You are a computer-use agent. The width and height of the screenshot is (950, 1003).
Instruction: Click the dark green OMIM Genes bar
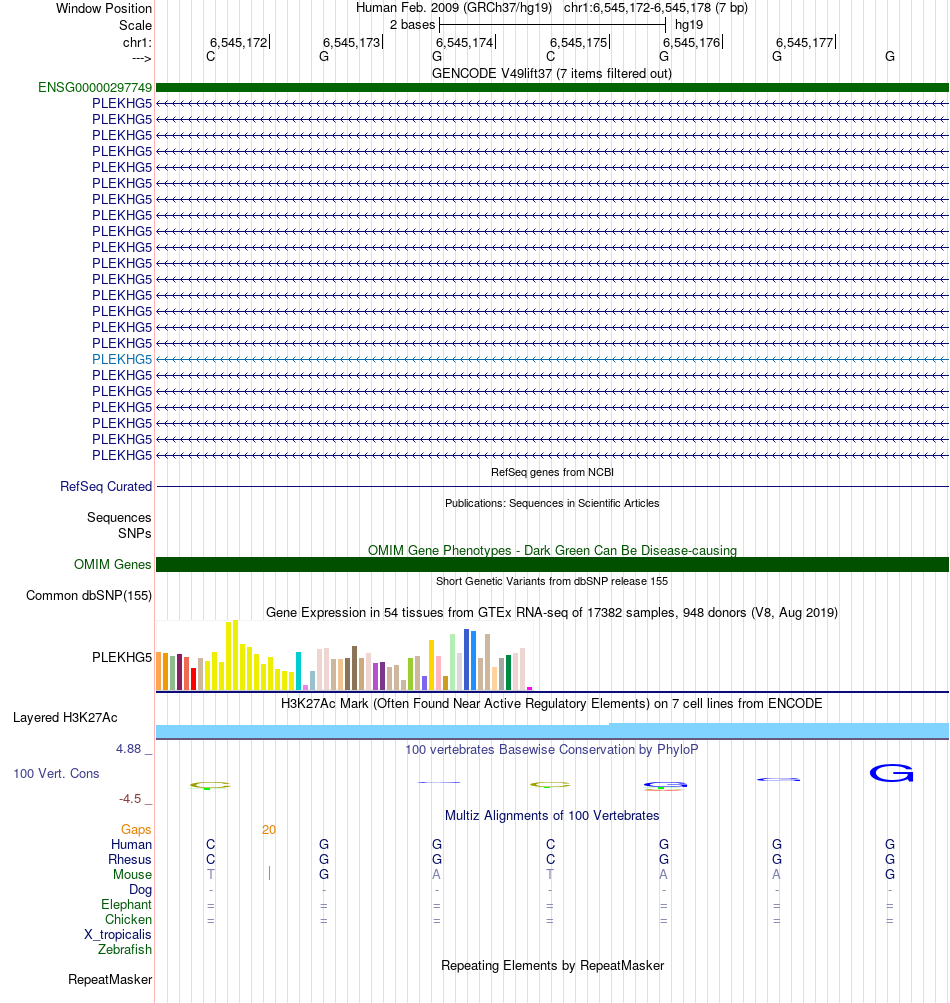click(552, 564)
